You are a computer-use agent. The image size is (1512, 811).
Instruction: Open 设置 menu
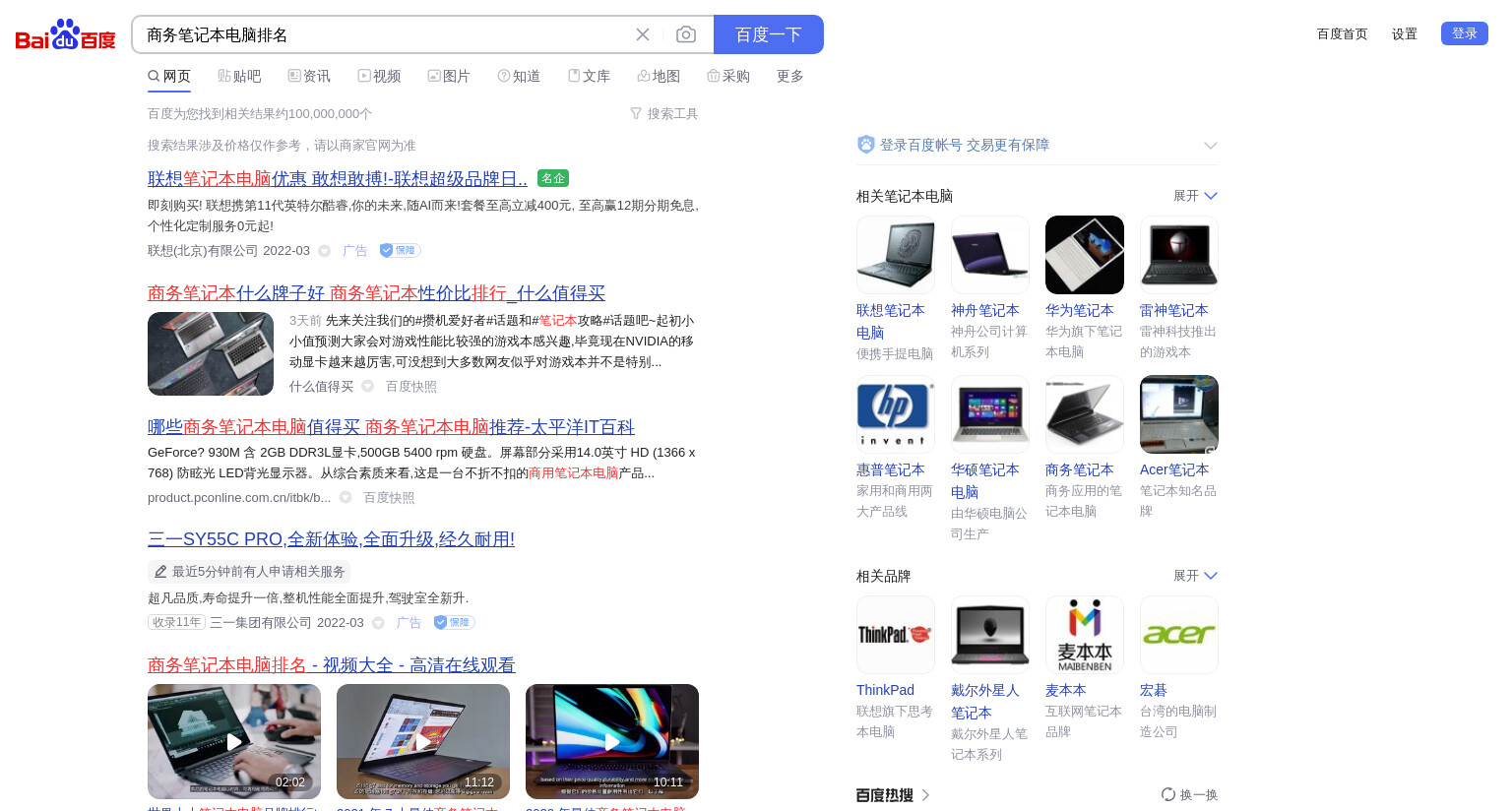point(1405,33)
